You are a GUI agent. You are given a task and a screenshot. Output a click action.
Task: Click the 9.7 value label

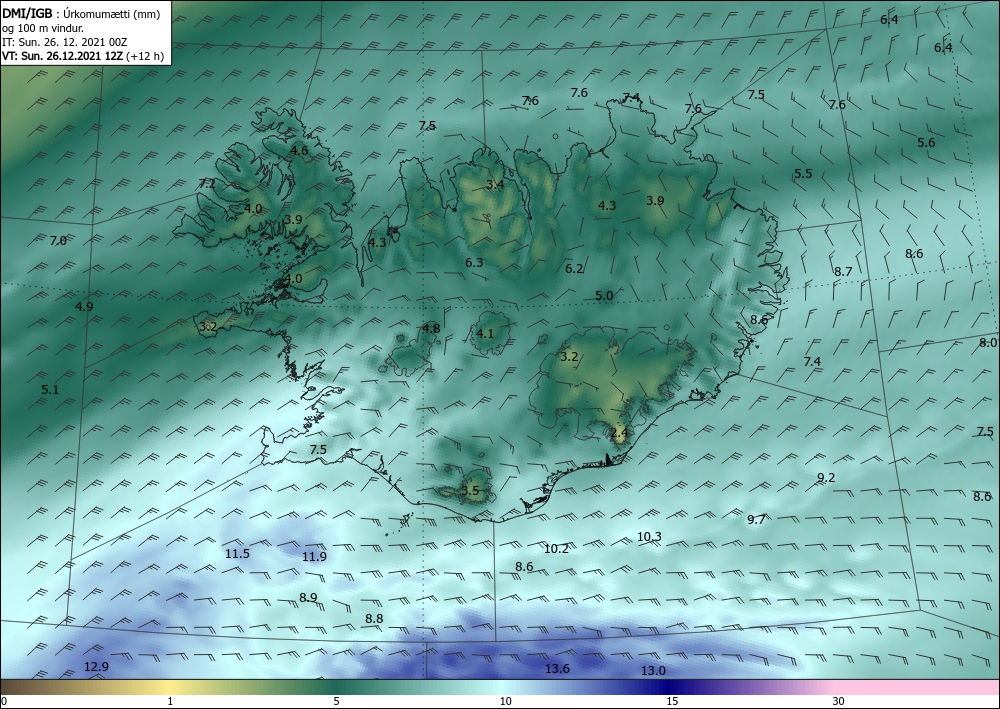tap(756, 520)
